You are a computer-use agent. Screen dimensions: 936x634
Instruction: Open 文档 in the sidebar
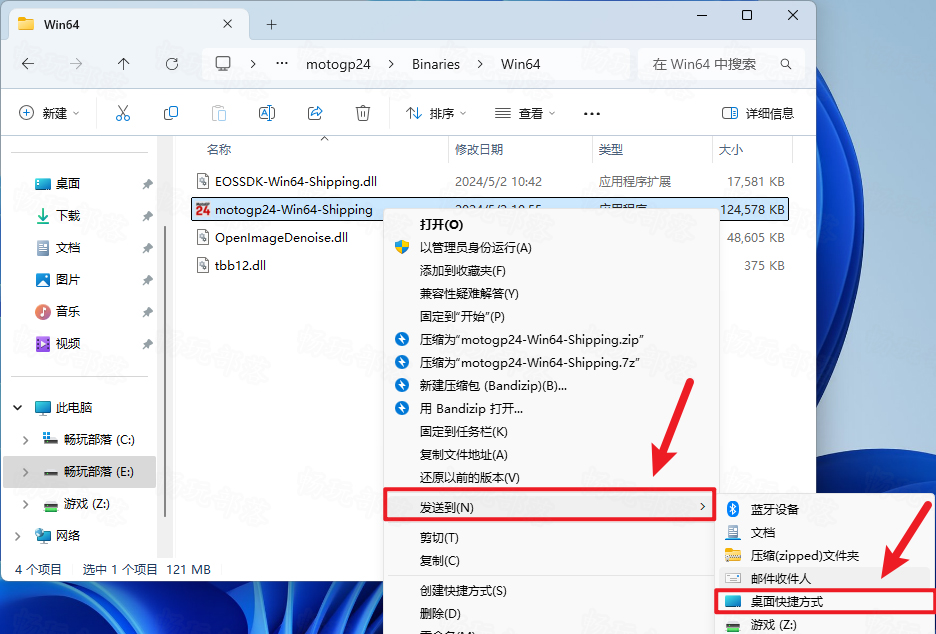tap(67, 248)
